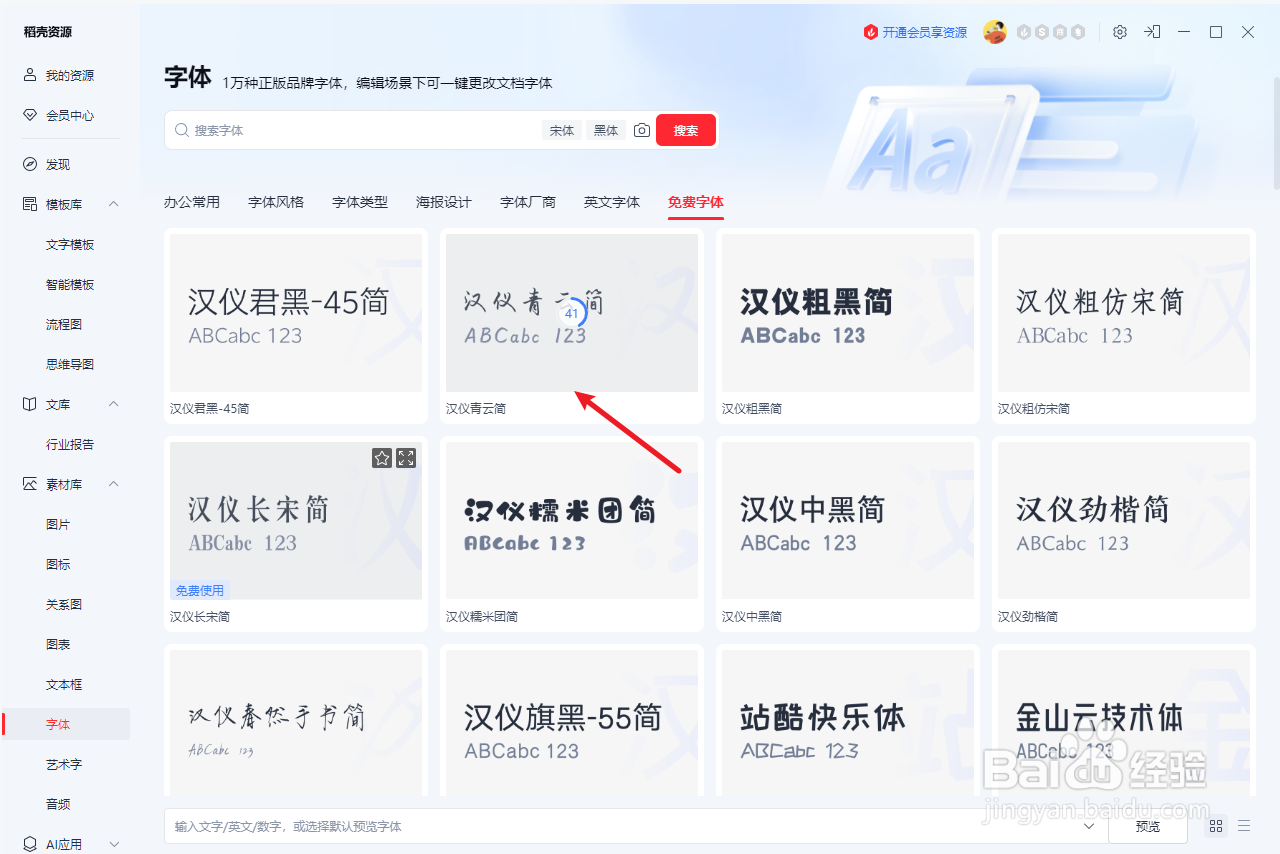The width and height of the screenshot is (1280, 854).
Task: Switch to grid view layout
Action: [x=1216, y=826]
